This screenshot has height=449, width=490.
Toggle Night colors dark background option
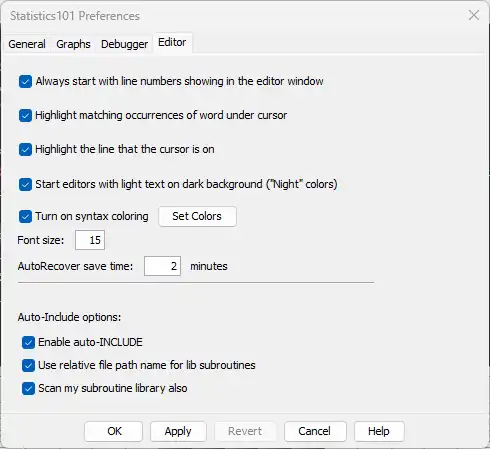25,184
